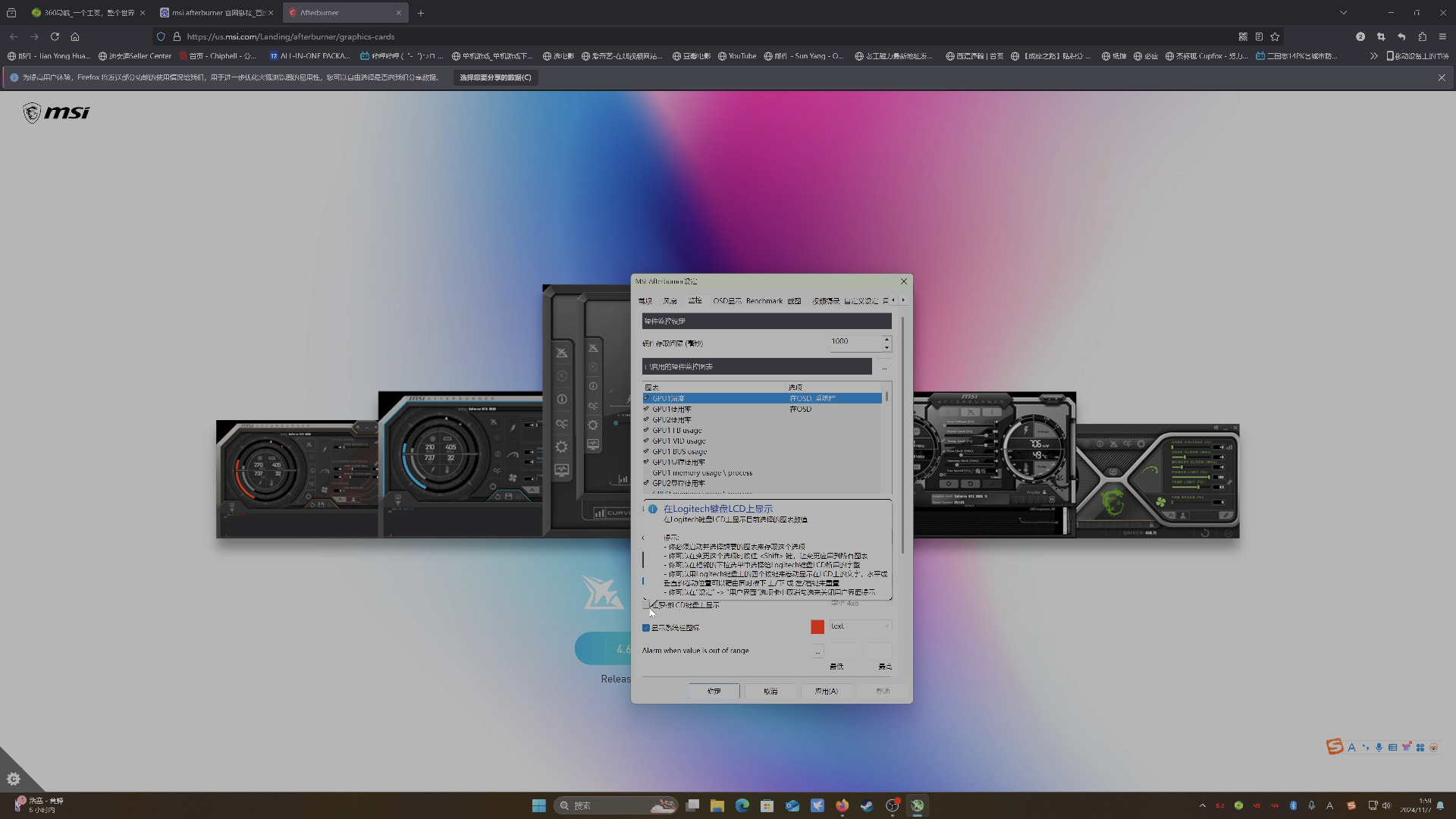The width and height of the screenshot is (1456, 819).
Task: Click the QR code icon in the address bar
Action: click(x=1243, y=36)
